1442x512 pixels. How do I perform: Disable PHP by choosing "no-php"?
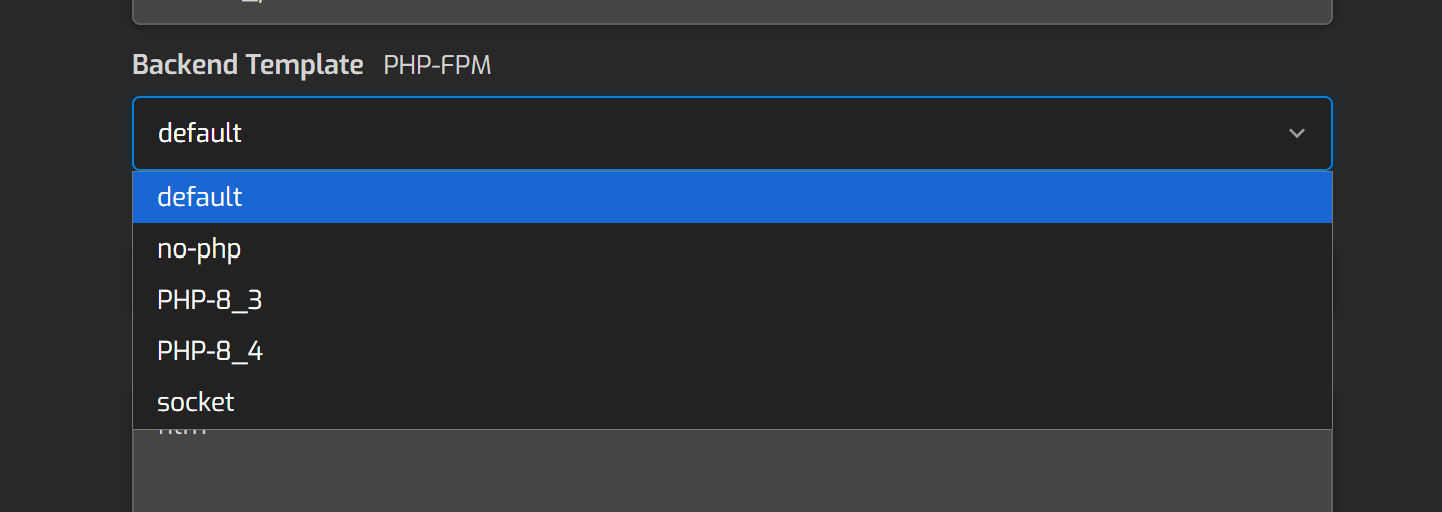199,249
